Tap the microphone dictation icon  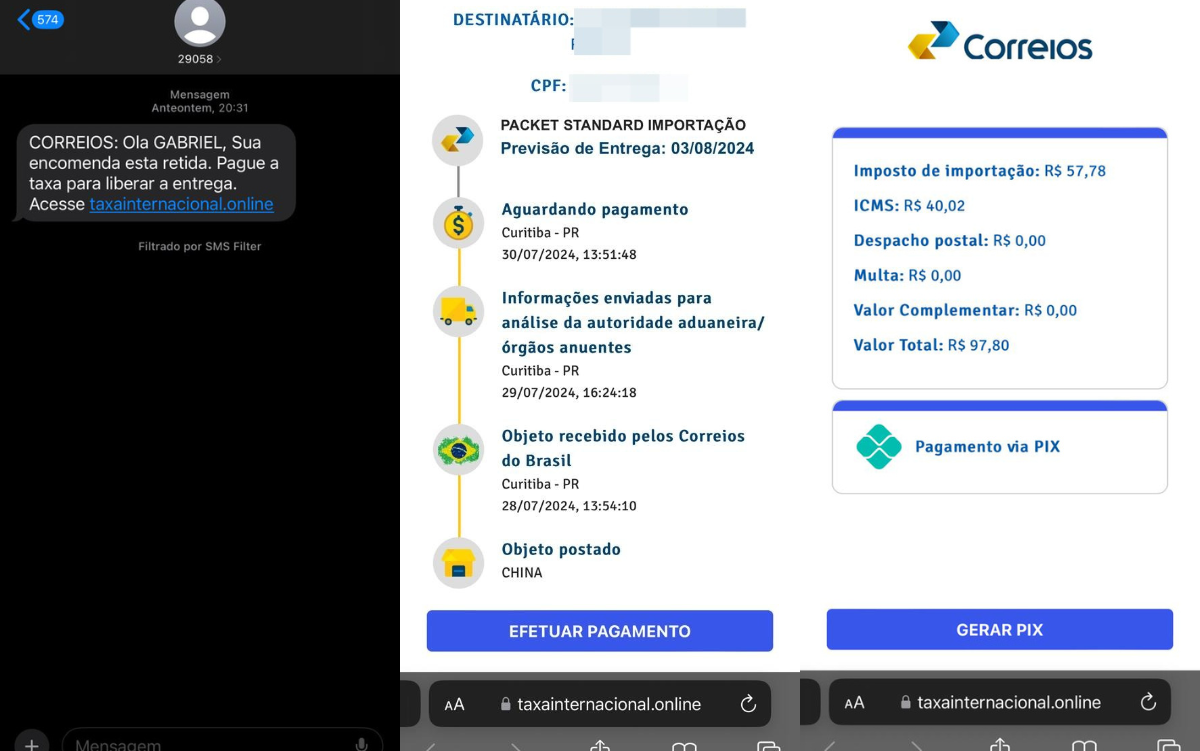pyautogui.click(x=362, y=745)
